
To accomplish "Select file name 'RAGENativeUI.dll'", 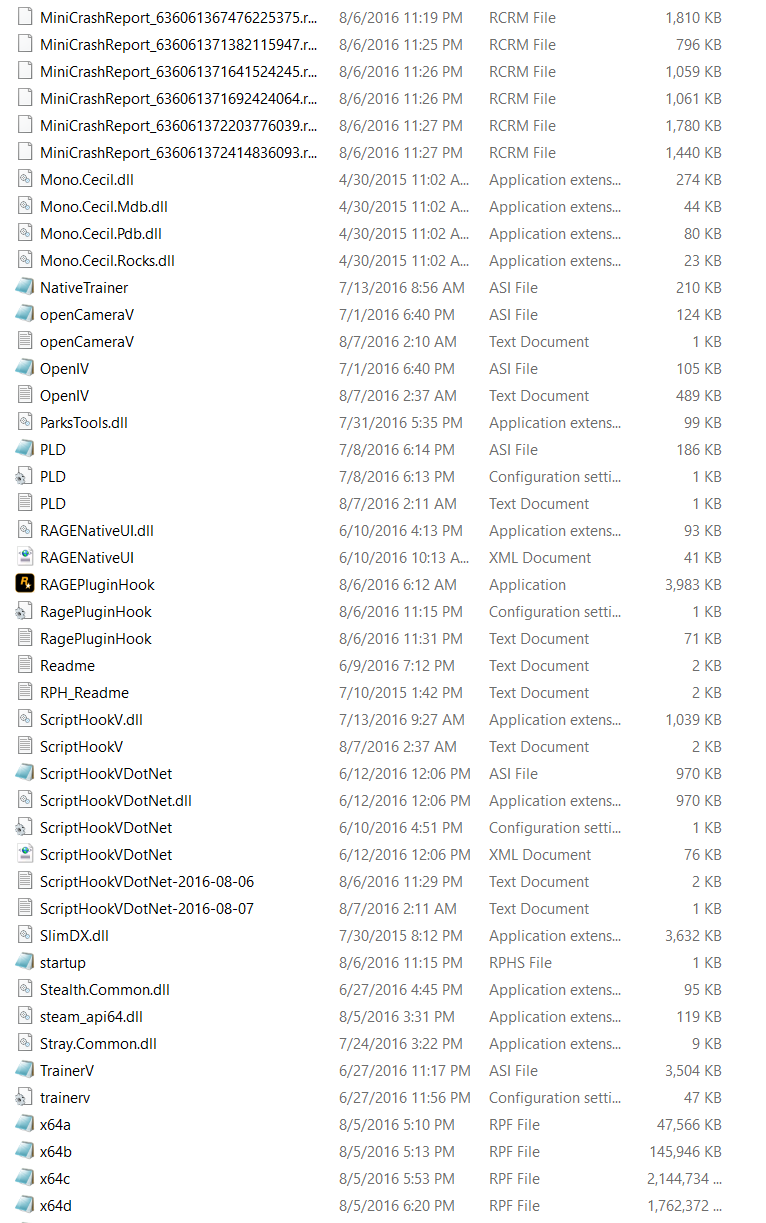I will coord(97,531).
